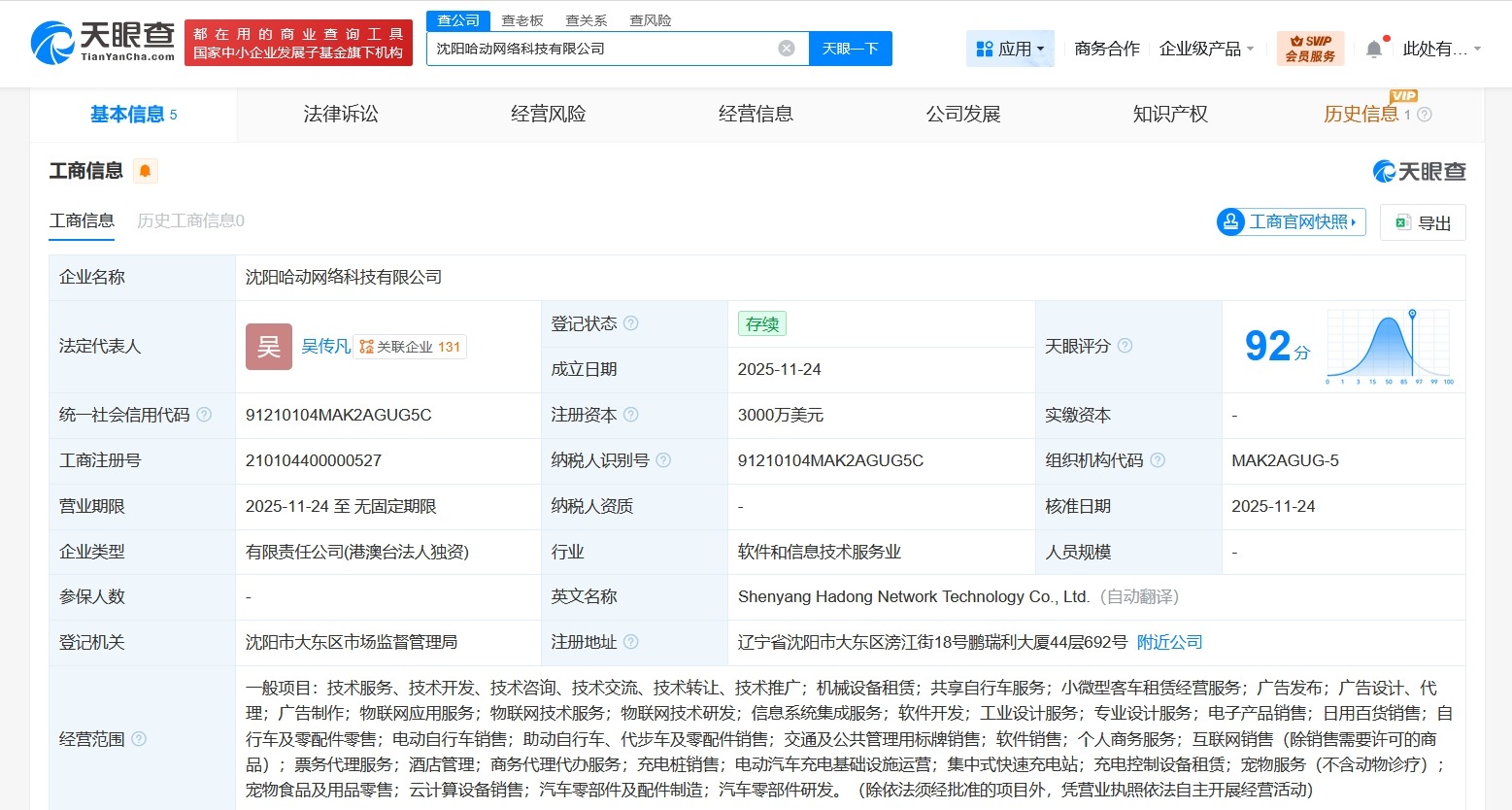Click the help icon beside 注册资本
This screenshot has width=1512, height=810.
[x=632, y=415]
